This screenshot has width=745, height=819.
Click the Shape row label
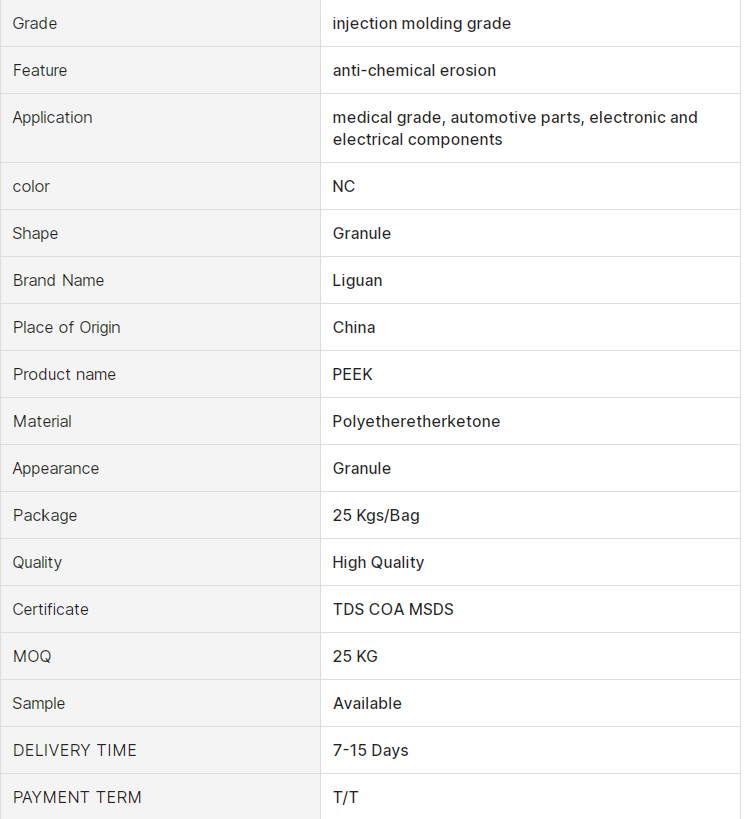(35, 233)
